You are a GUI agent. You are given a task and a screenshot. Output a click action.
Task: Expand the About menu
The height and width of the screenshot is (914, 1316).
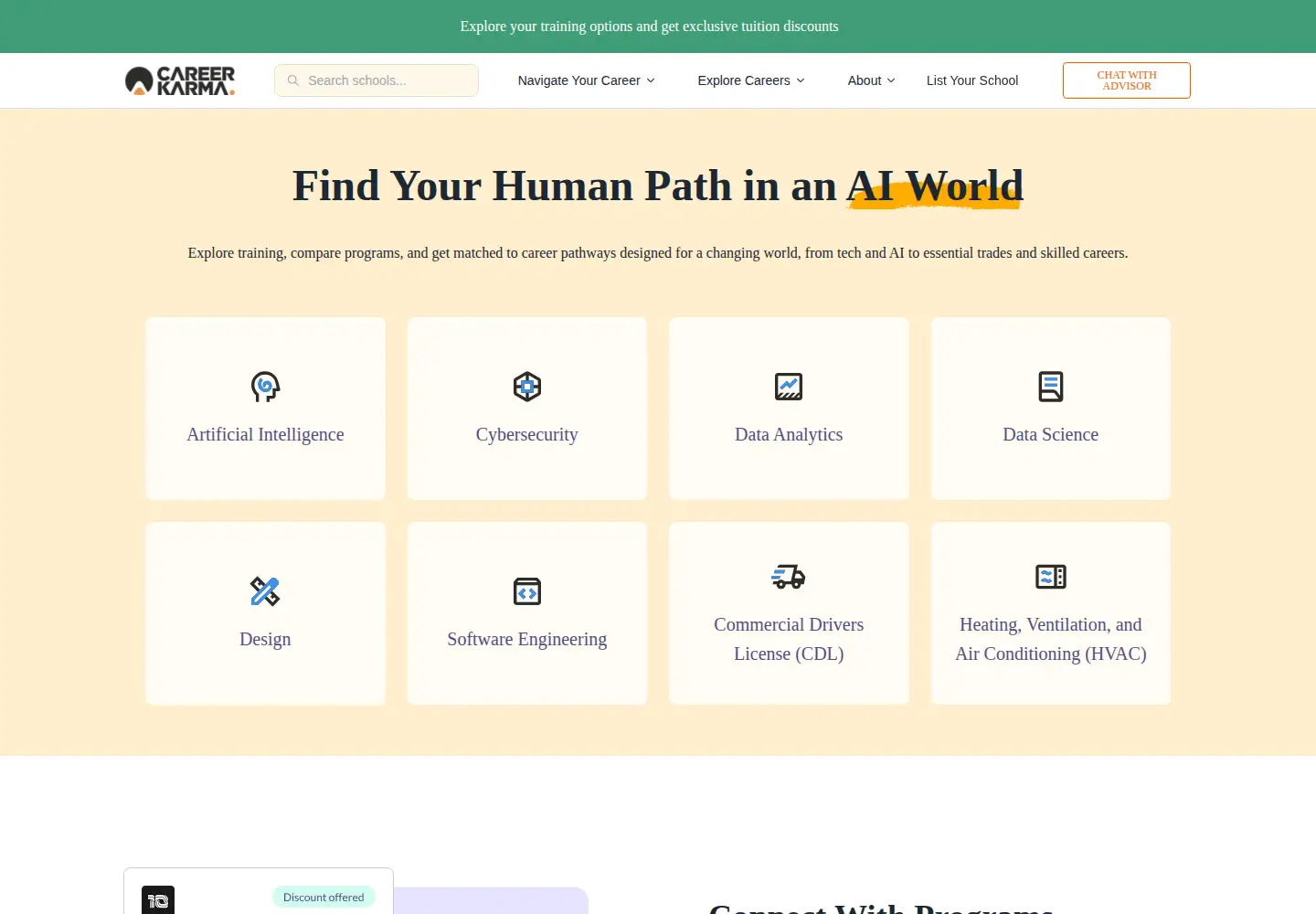pyautogui.click(x=871, y=80)
